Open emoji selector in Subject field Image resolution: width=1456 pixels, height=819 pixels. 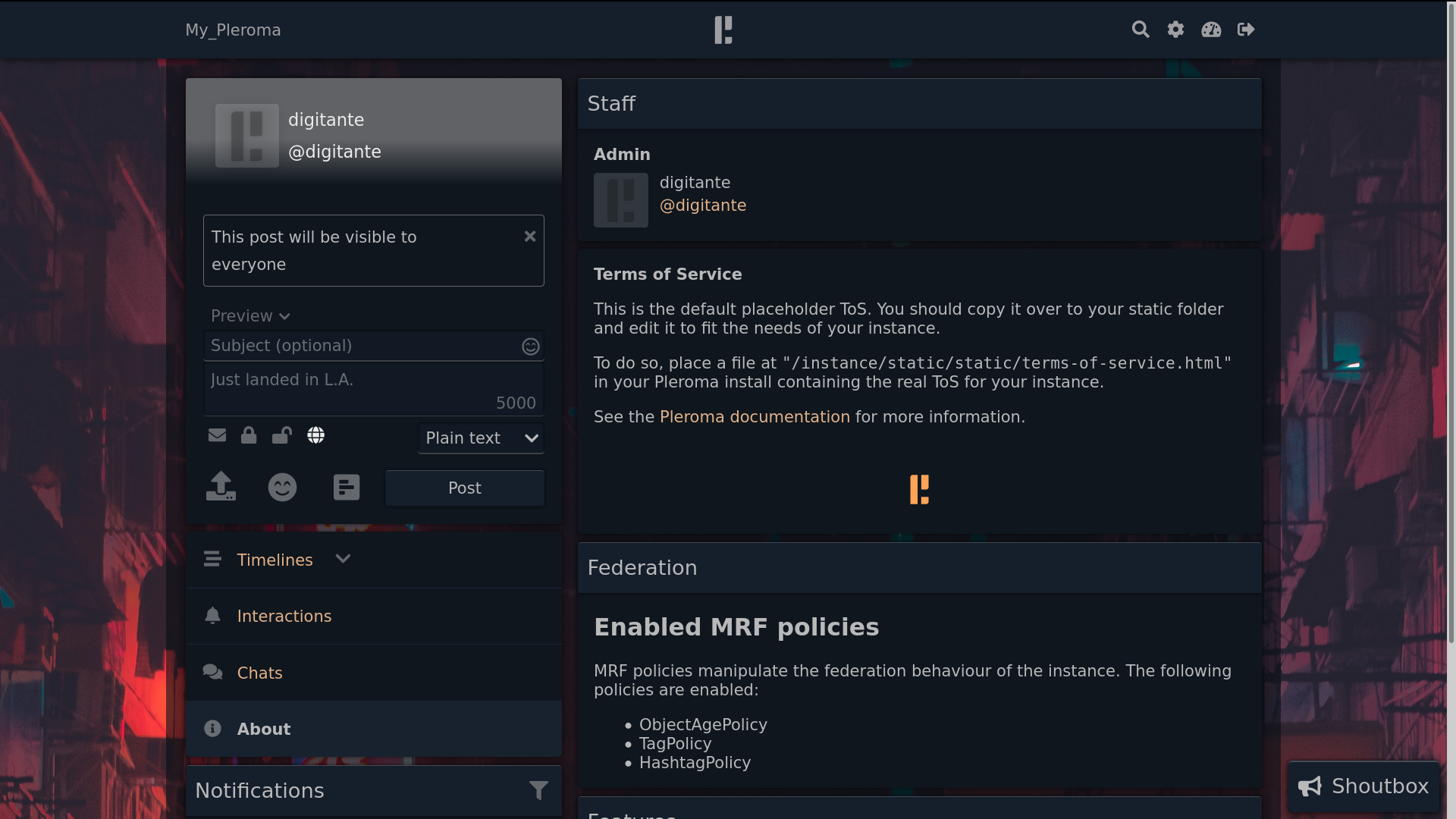(530, 347)
